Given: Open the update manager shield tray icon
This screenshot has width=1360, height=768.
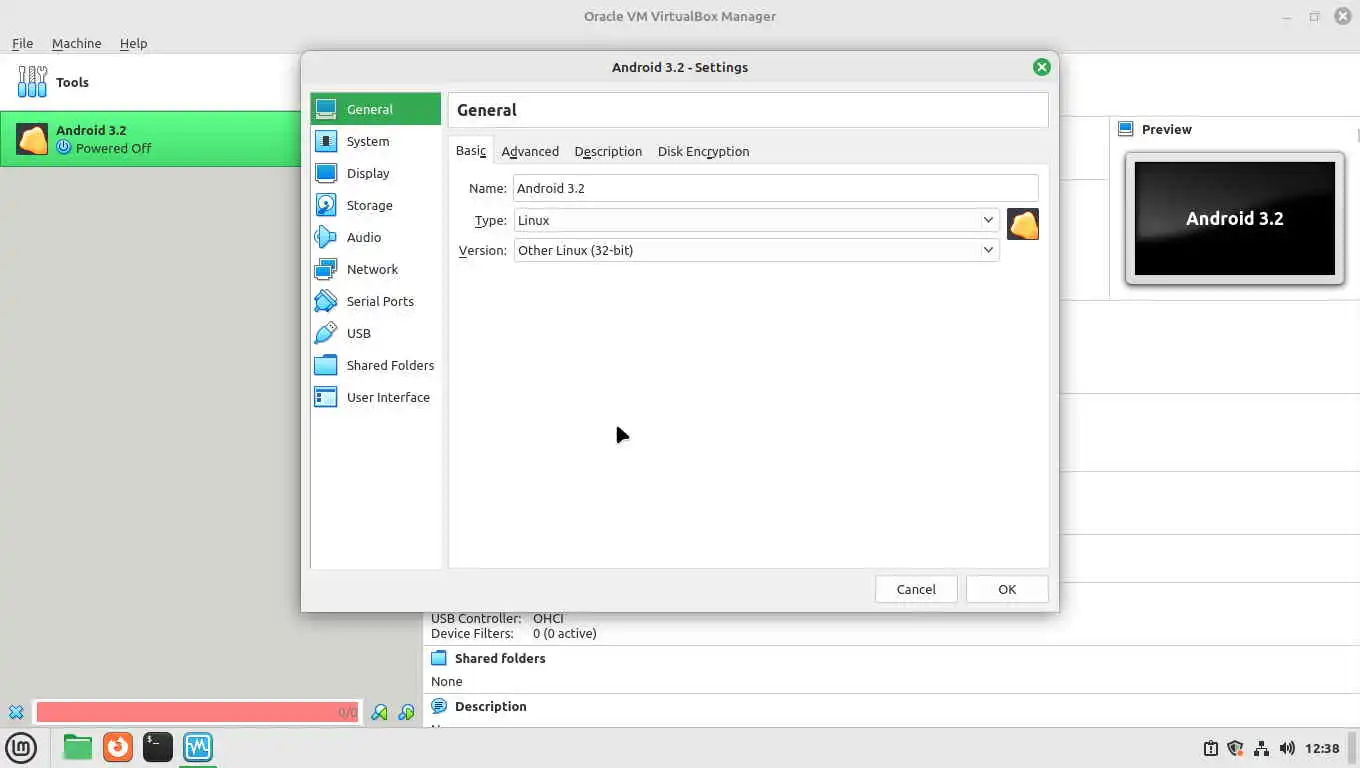Looking at the screenshot, I should (1235, 748).
